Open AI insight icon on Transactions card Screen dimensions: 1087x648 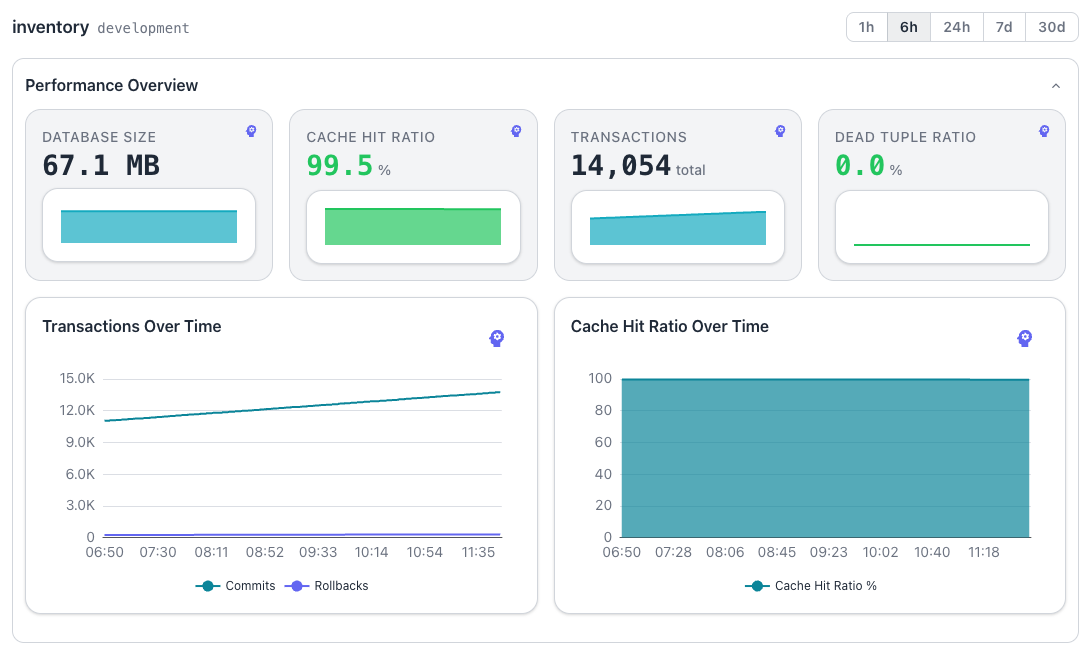[x=780, y=131]
